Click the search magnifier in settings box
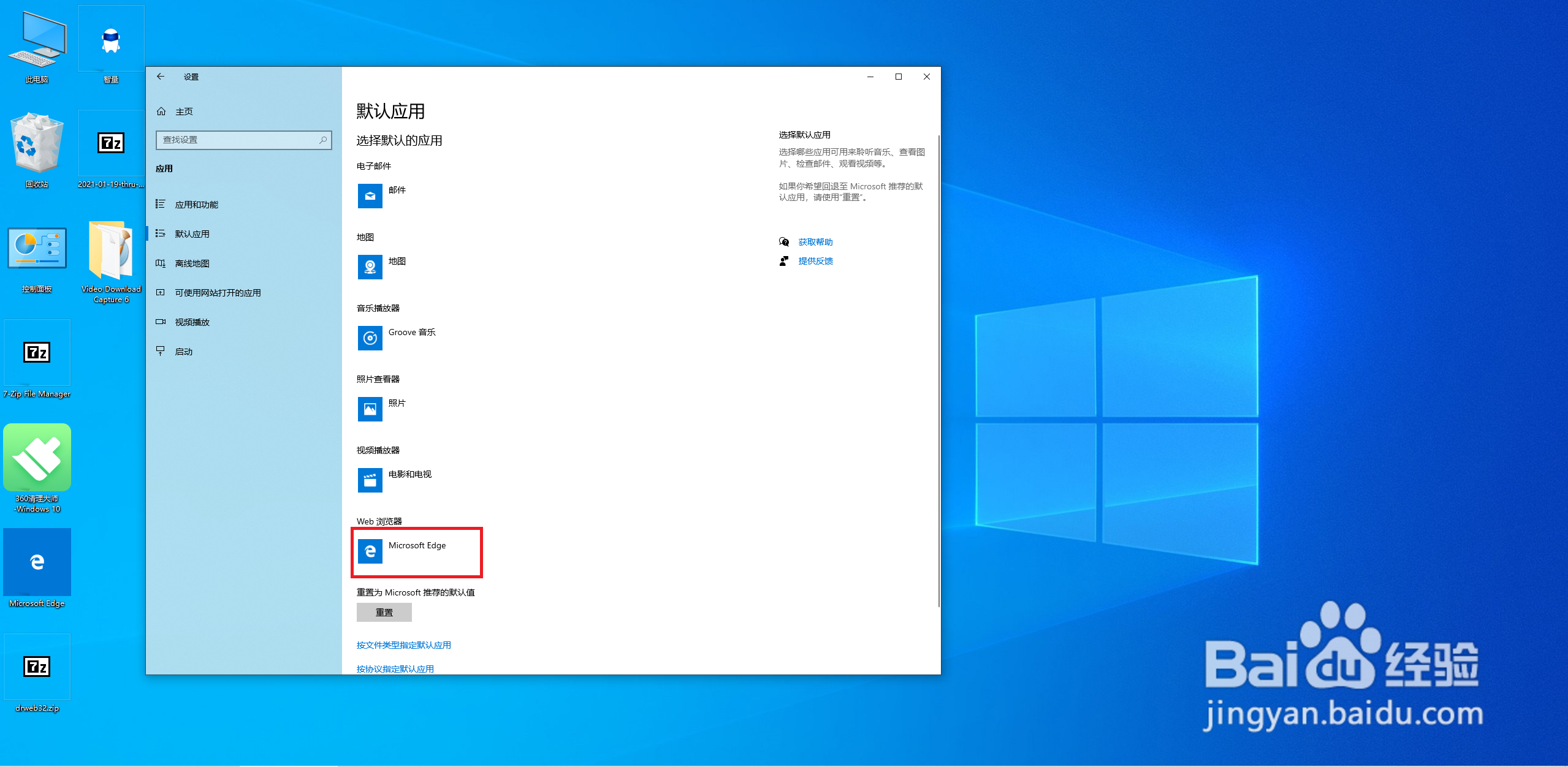Image resolution: width=1568 pixels, height=767 pixels. point(323,140)
